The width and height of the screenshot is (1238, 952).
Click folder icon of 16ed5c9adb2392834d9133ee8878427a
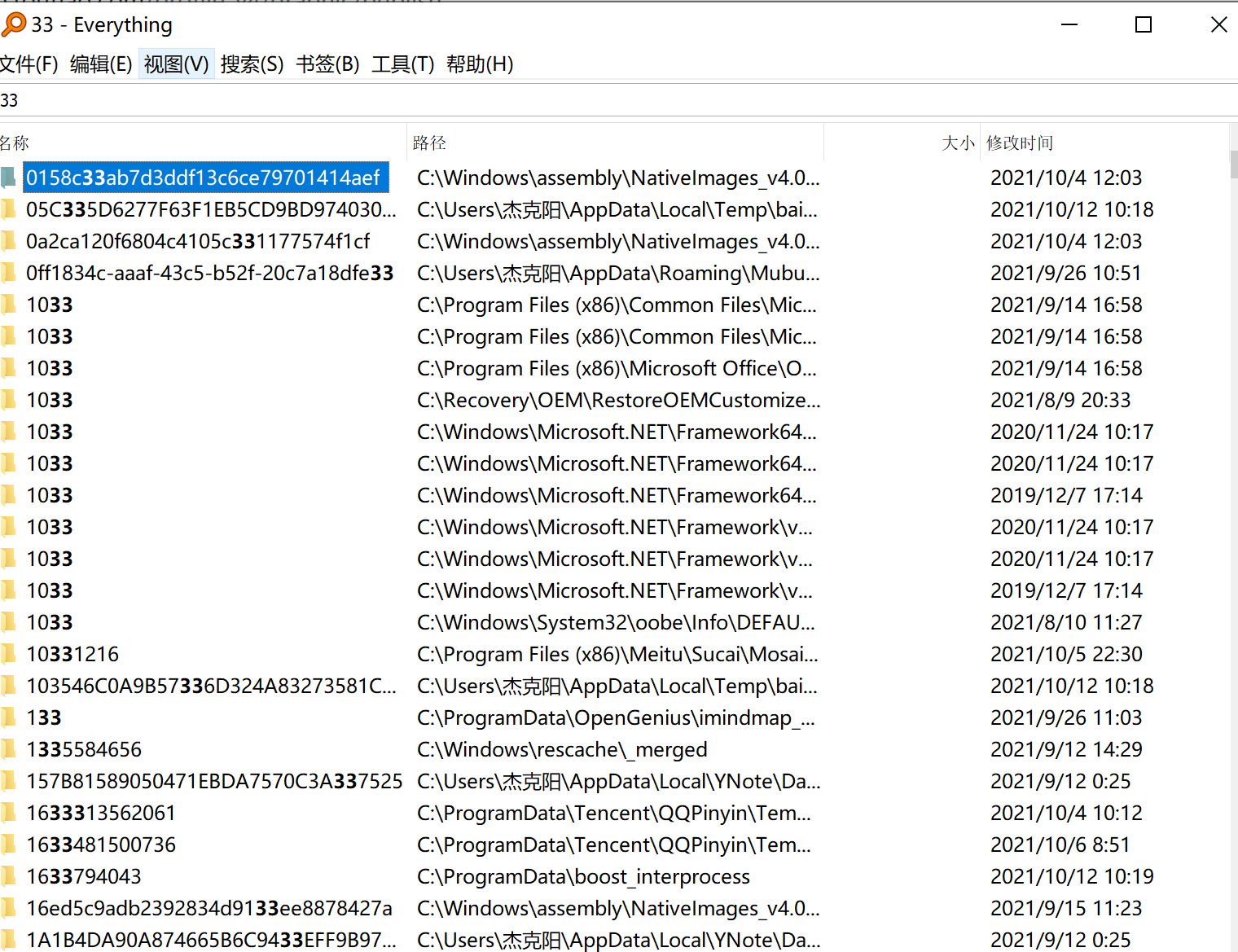[9, 908]
